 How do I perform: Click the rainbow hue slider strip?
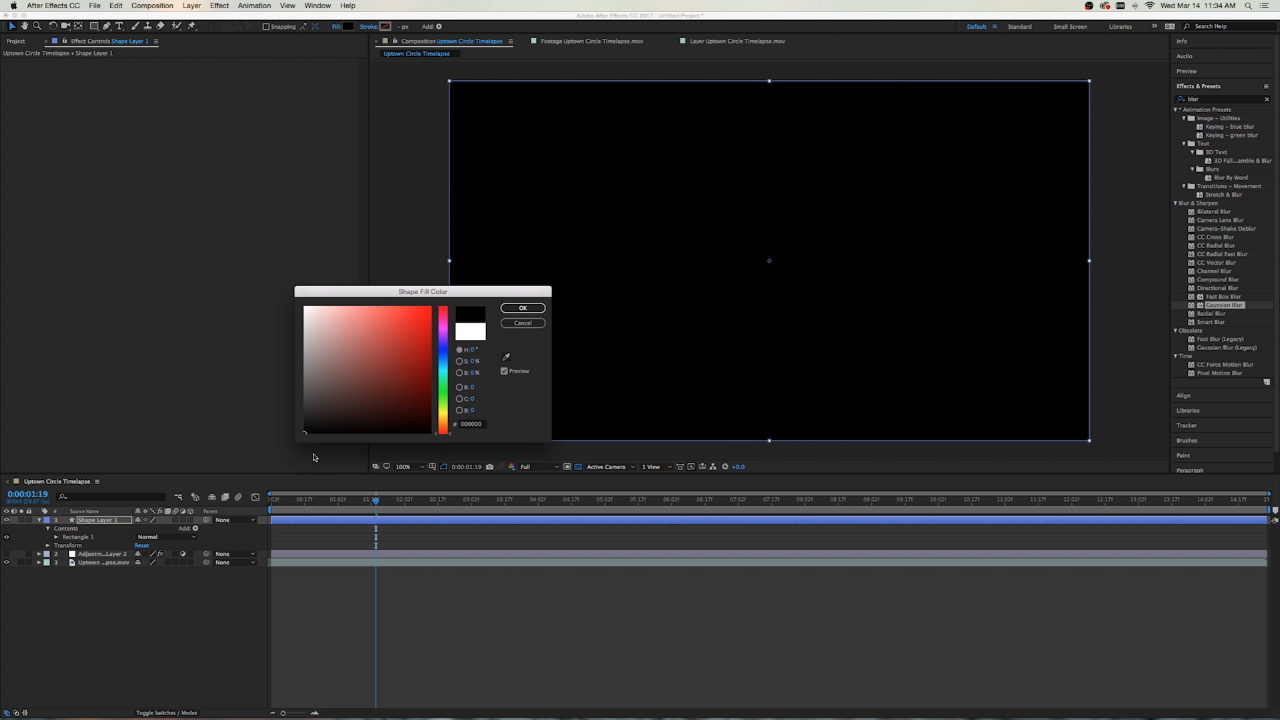tap(443, 370)
